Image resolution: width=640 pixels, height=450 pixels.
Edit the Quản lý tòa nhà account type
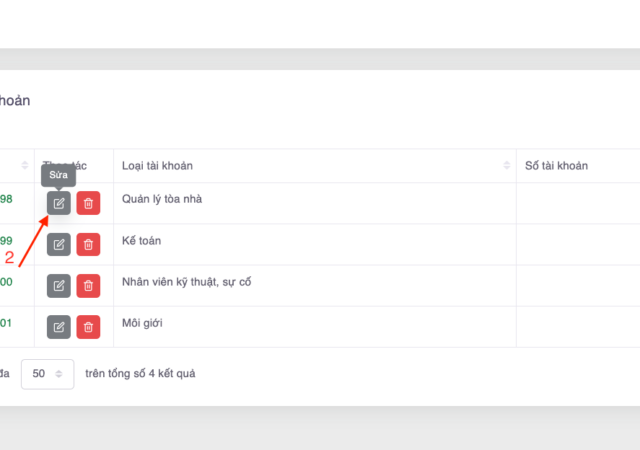pos(59,204)
